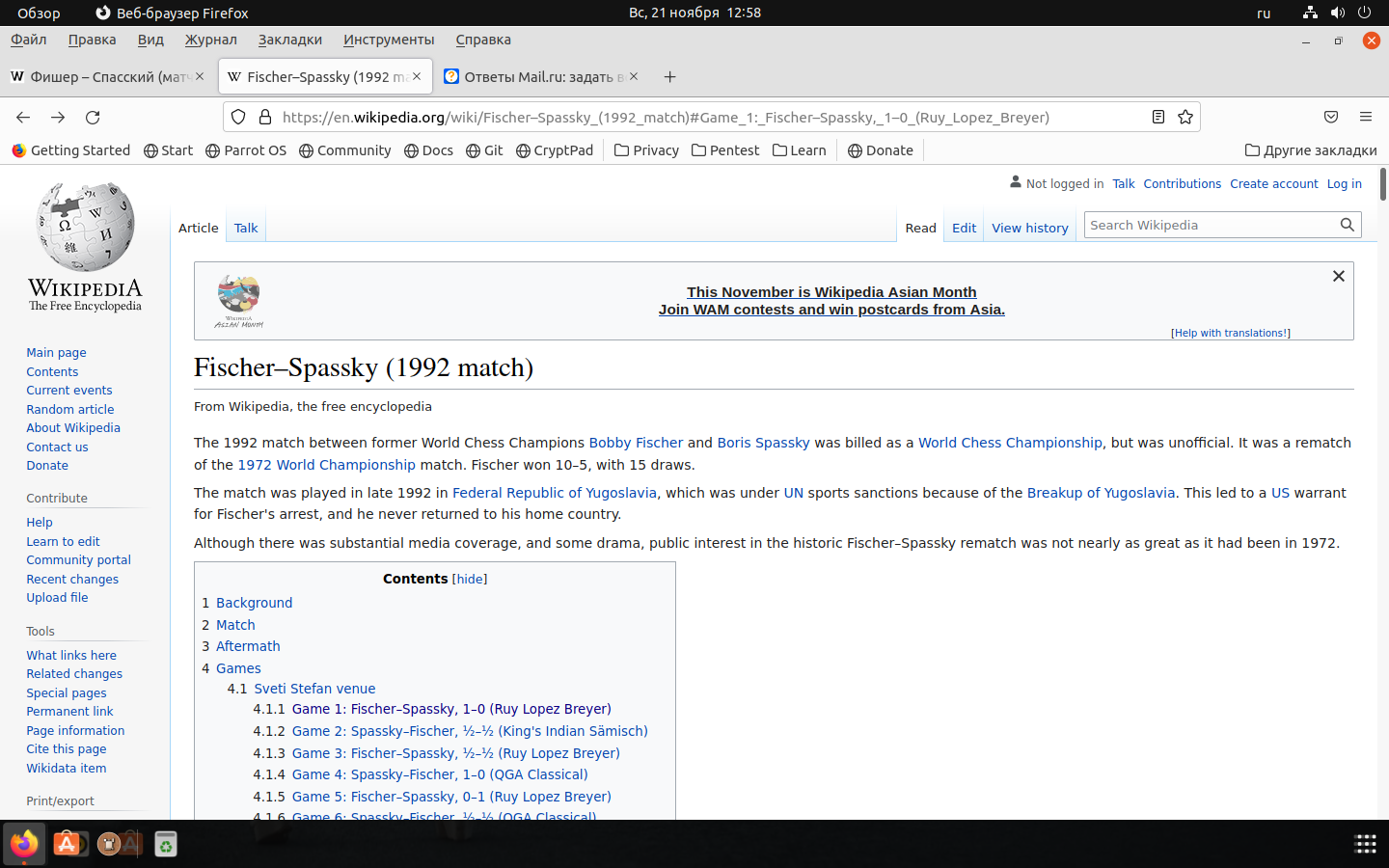
Task: Click the Wikipedia search magnifier icon
Action: [x=1347, y=225]
